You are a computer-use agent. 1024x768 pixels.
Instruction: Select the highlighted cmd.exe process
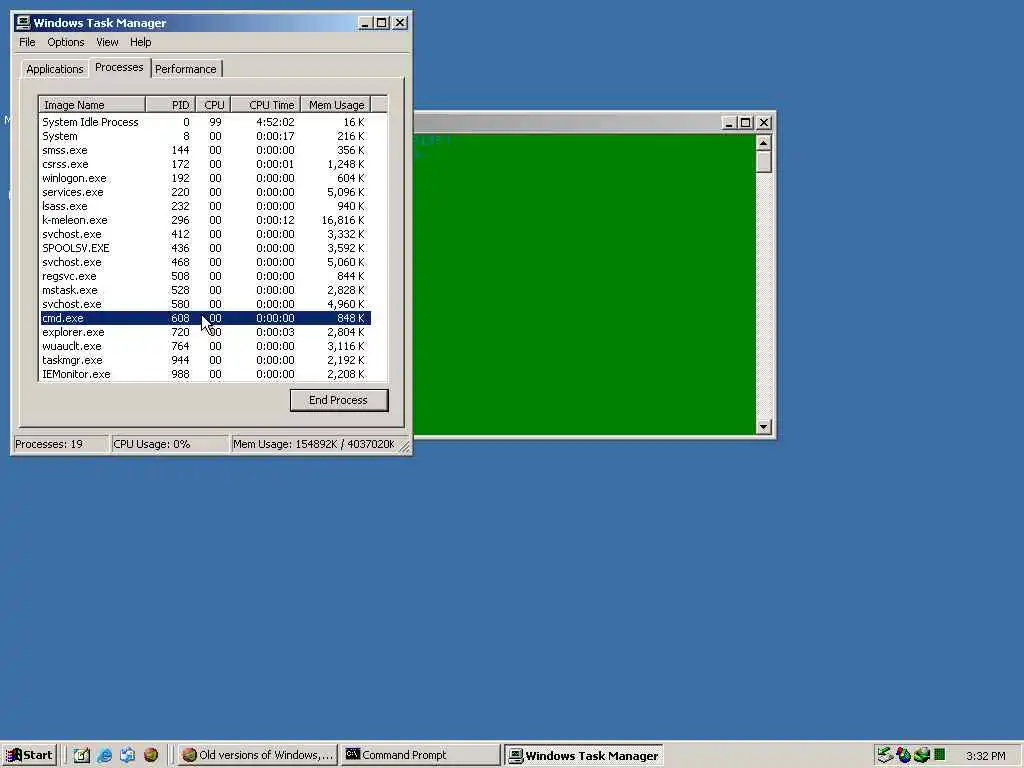coord(205,318)
